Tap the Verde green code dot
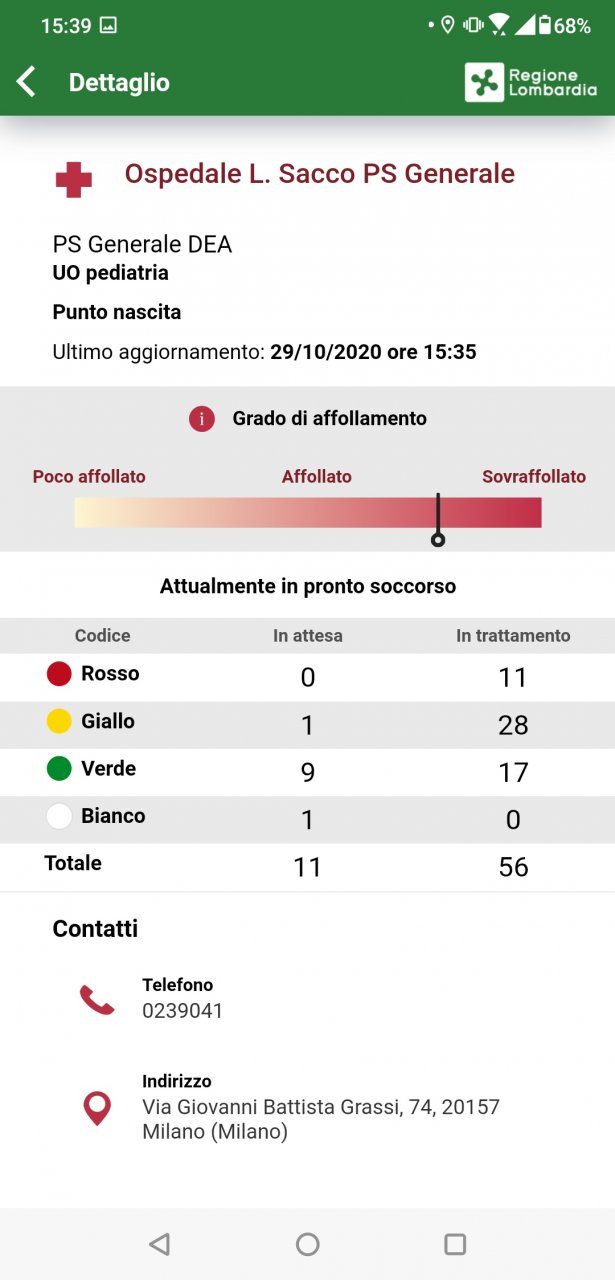Image resolution: width=615 pixels, height=1280 pixels. point(59,769)
